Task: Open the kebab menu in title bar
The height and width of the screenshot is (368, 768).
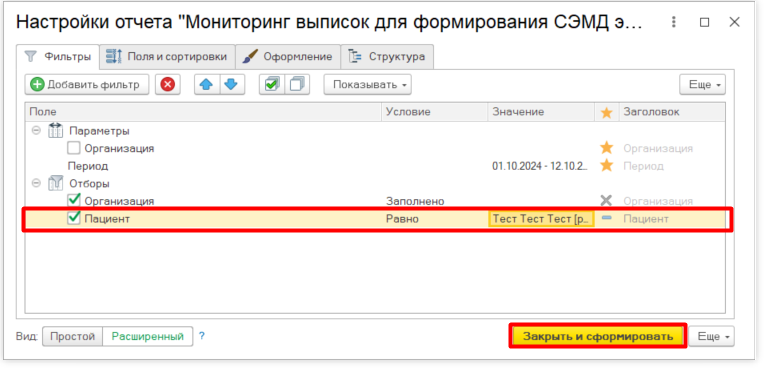Action: pos(674,22)
